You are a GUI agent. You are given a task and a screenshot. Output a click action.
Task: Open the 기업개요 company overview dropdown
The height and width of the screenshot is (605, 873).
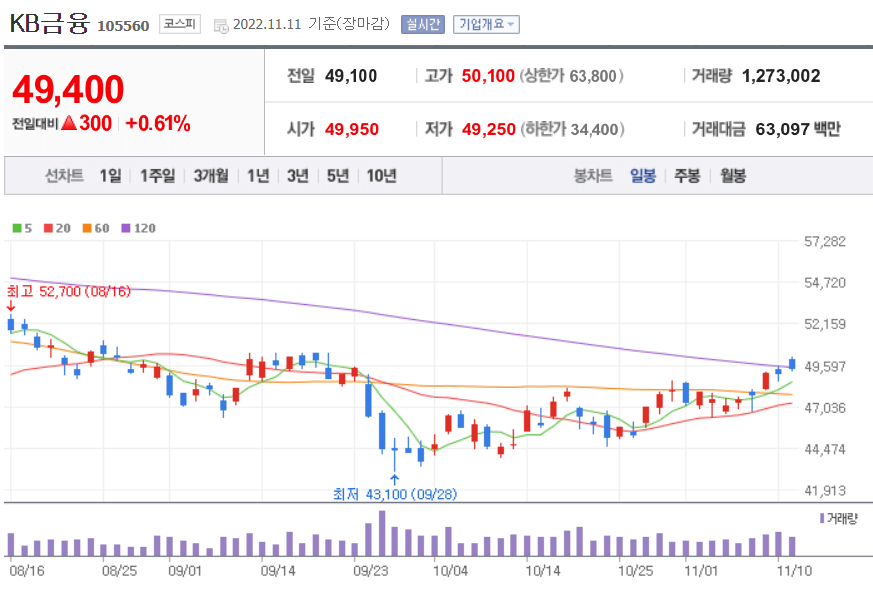[x=485, y=23]
